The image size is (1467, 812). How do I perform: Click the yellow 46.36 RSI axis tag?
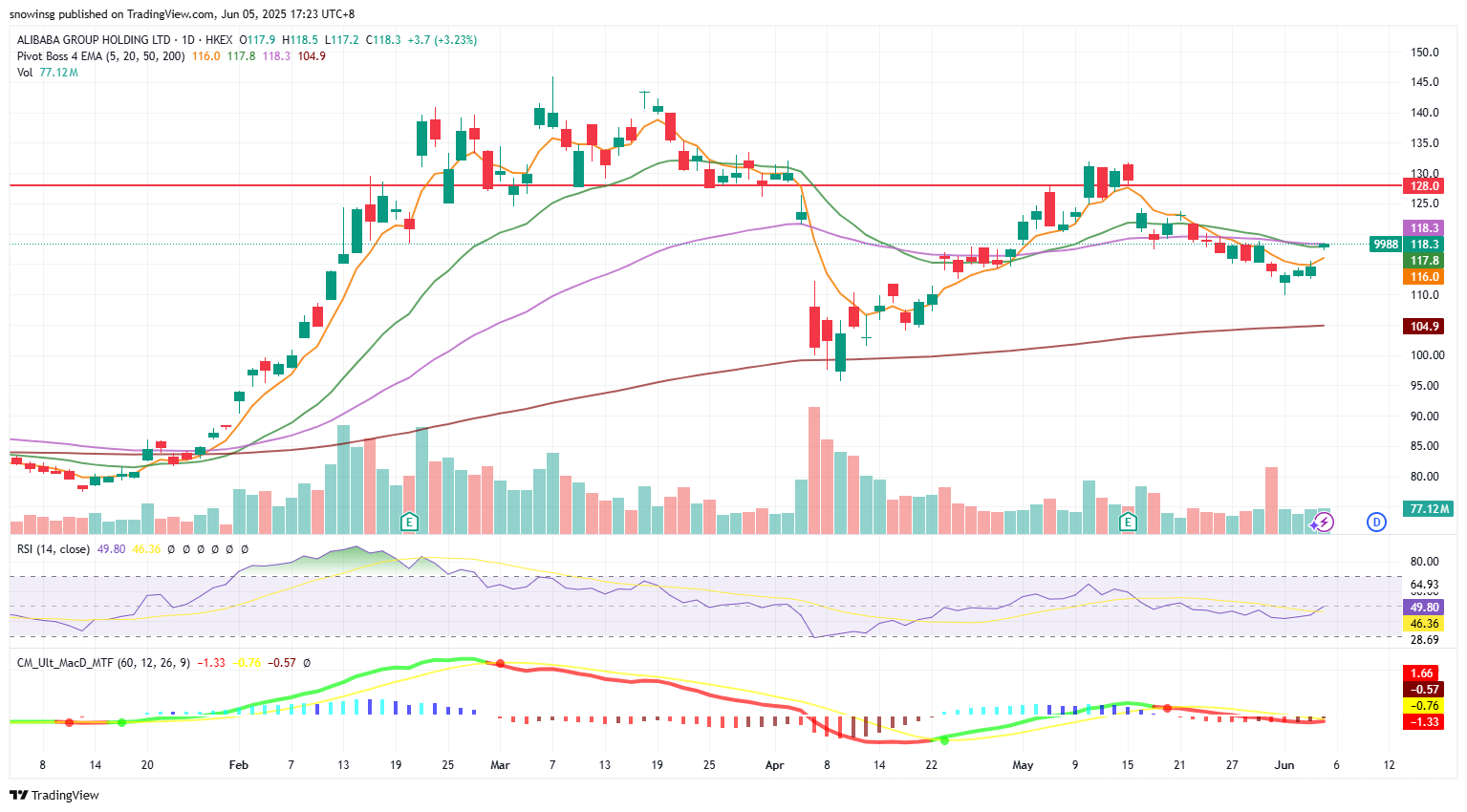click(x=1424, y=624)
